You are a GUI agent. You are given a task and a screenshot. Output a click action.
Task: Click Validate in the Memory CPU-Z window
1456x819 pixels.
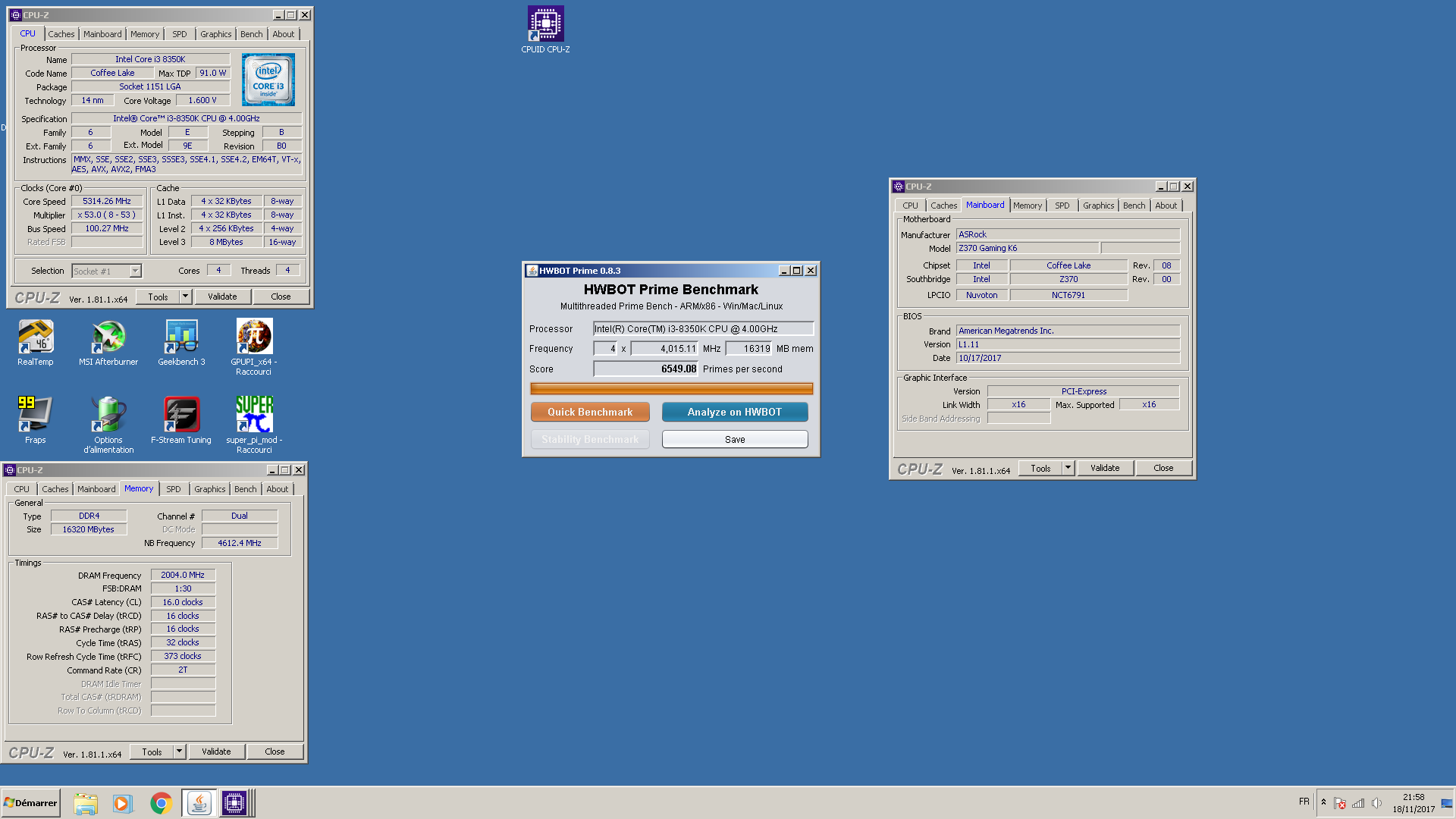pos(216,752)
